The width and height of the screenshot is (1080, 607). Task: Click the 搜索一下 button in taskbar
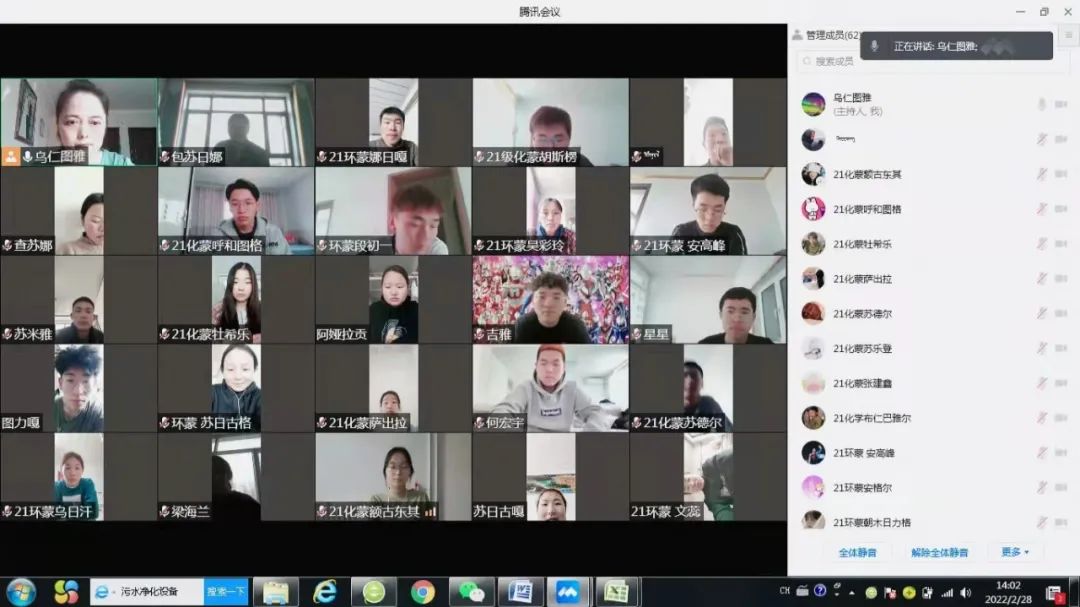(x=226, y=592)
